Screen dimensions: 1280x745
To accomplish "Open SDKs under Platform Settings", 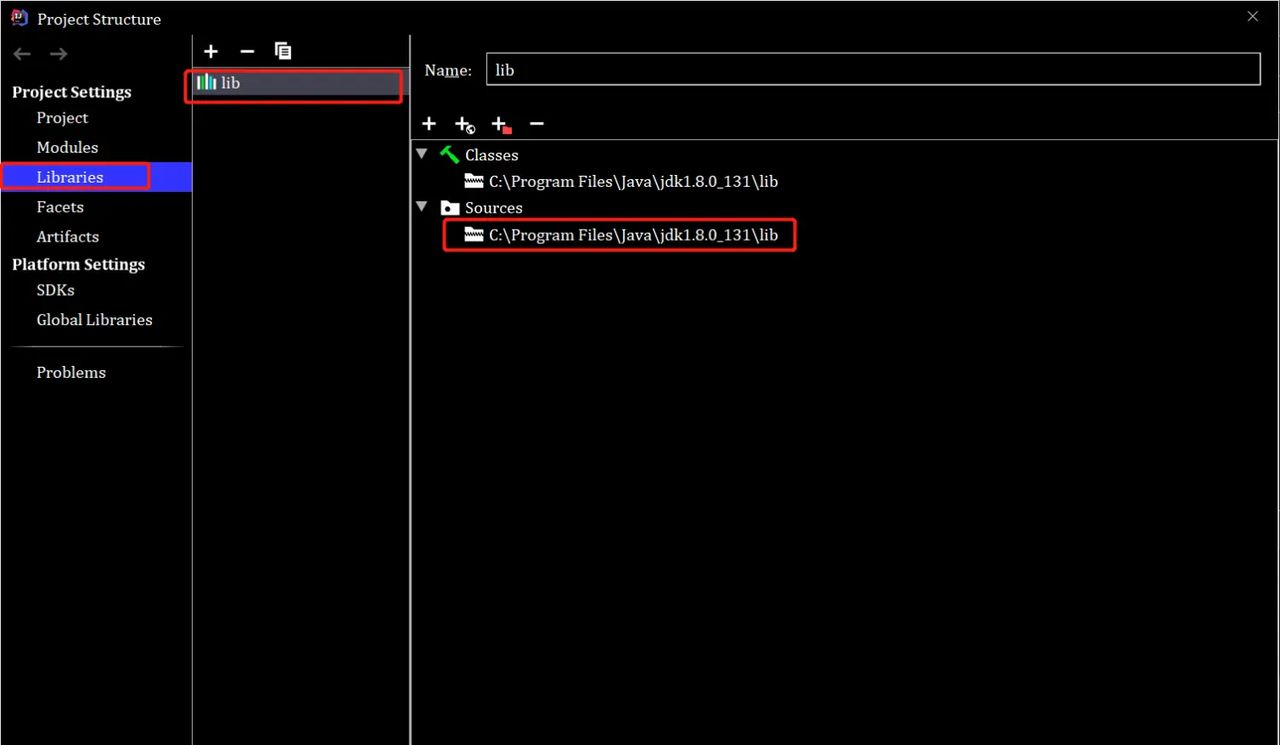I will pos(56,290).
